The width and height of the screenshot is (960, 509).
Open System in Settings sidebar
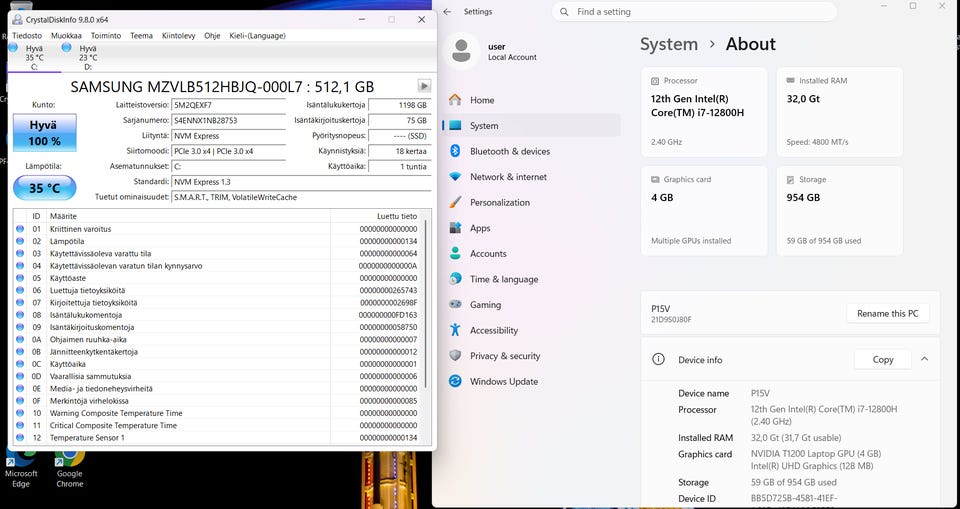click(531, 126)
